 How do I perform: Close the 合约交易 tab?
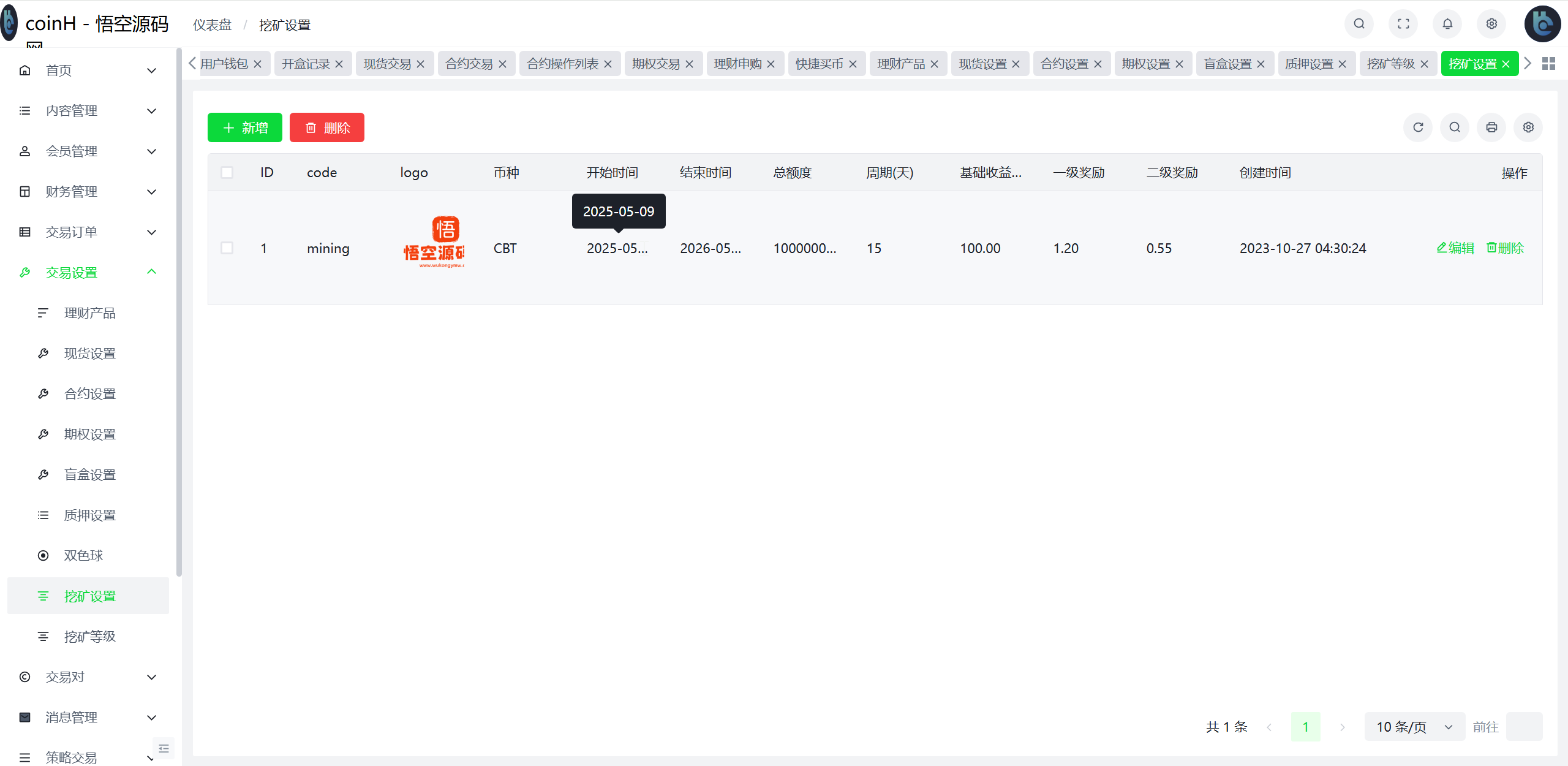[502, 64]
